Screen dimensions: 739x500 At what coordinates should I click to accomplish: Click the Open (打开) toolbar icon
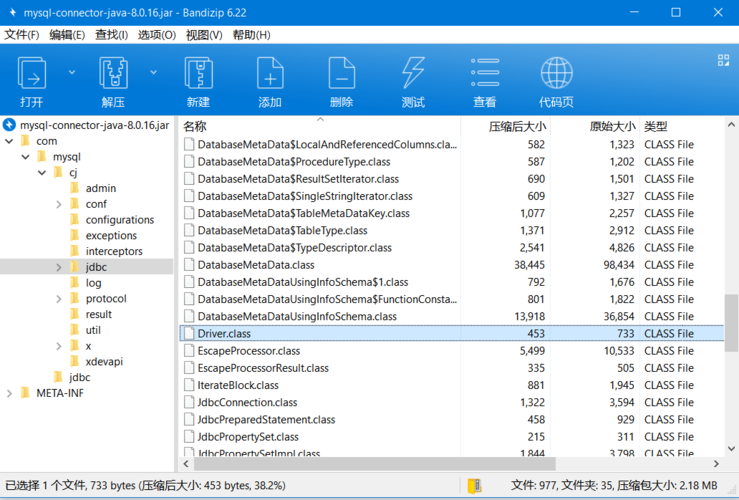[32, 73]
